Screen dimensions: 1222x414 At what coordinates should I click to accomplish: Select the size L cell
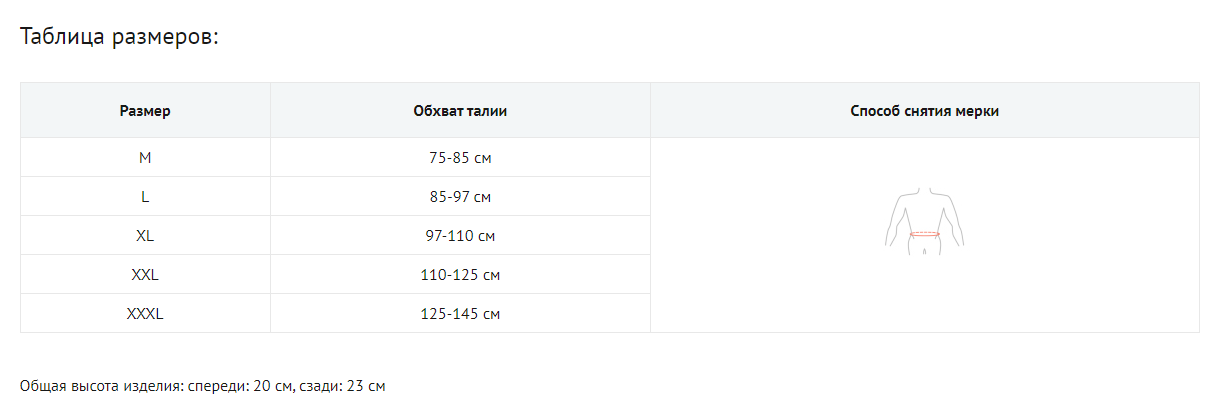point(145,197)
